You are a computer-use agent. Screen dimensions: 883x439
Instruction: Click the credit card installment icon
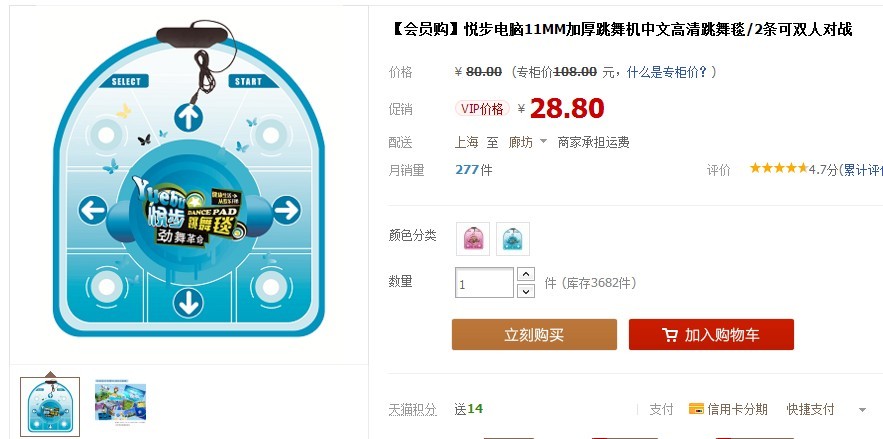(696, 409)
